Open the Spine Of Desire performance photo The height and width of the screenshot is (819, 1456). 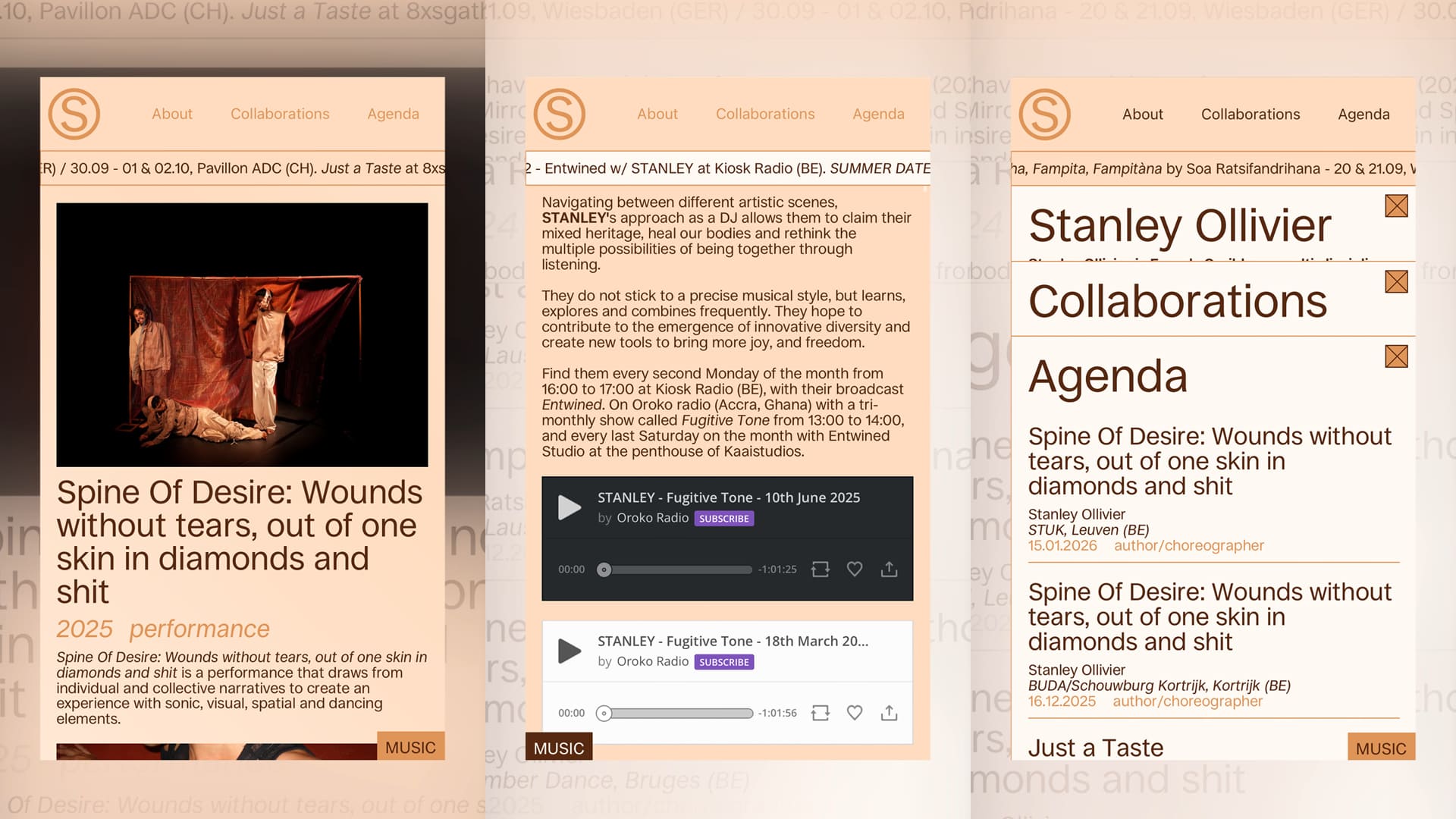[x=242, y=334]
